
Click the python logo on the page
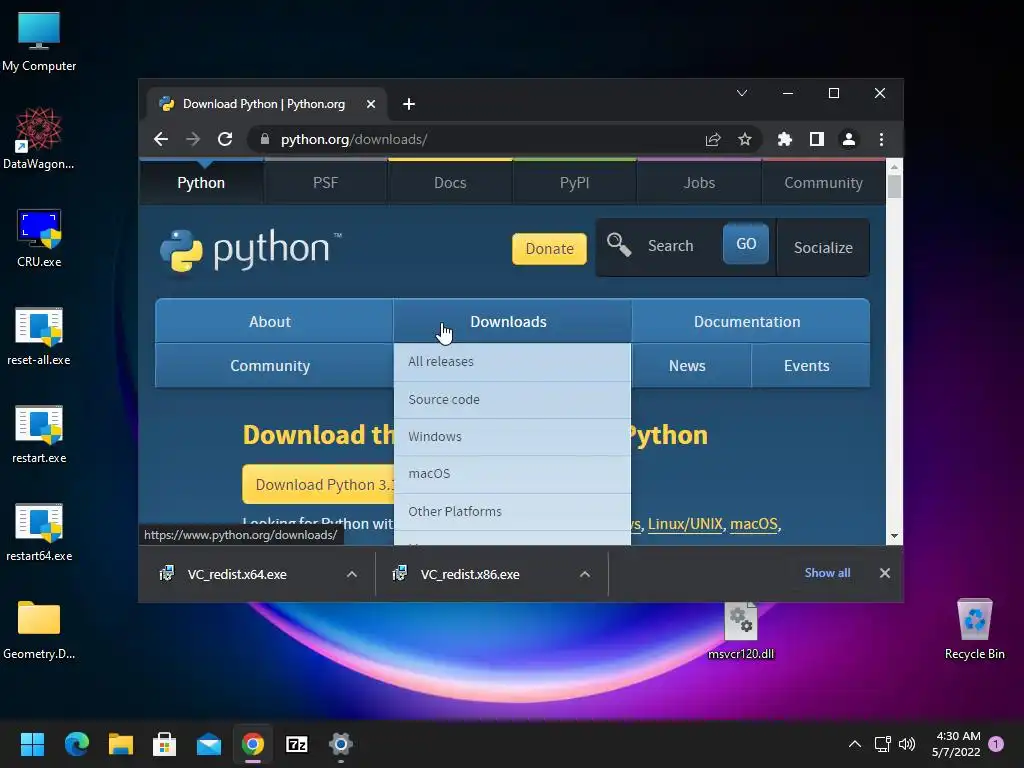coord(250,249)
